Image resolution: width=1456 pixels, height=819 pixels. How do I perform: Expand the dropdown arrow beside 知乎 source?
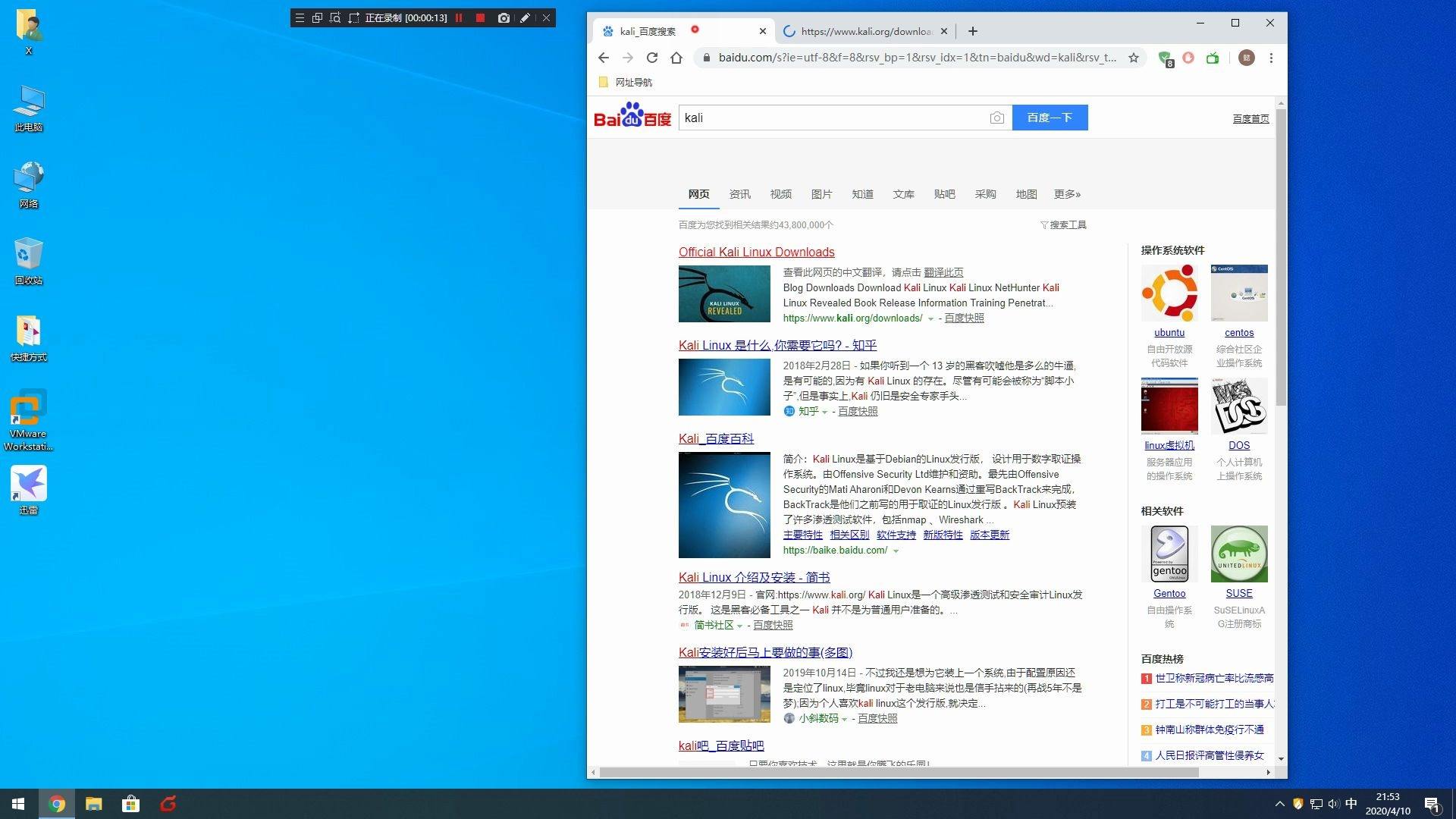click(824, 412)
